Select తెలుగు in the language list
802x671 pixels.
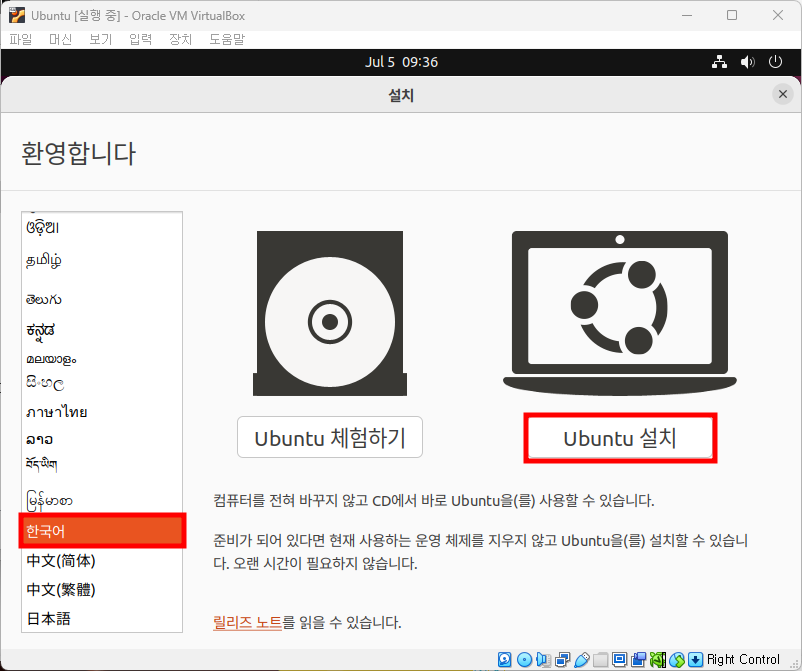(x=102, y=299)
